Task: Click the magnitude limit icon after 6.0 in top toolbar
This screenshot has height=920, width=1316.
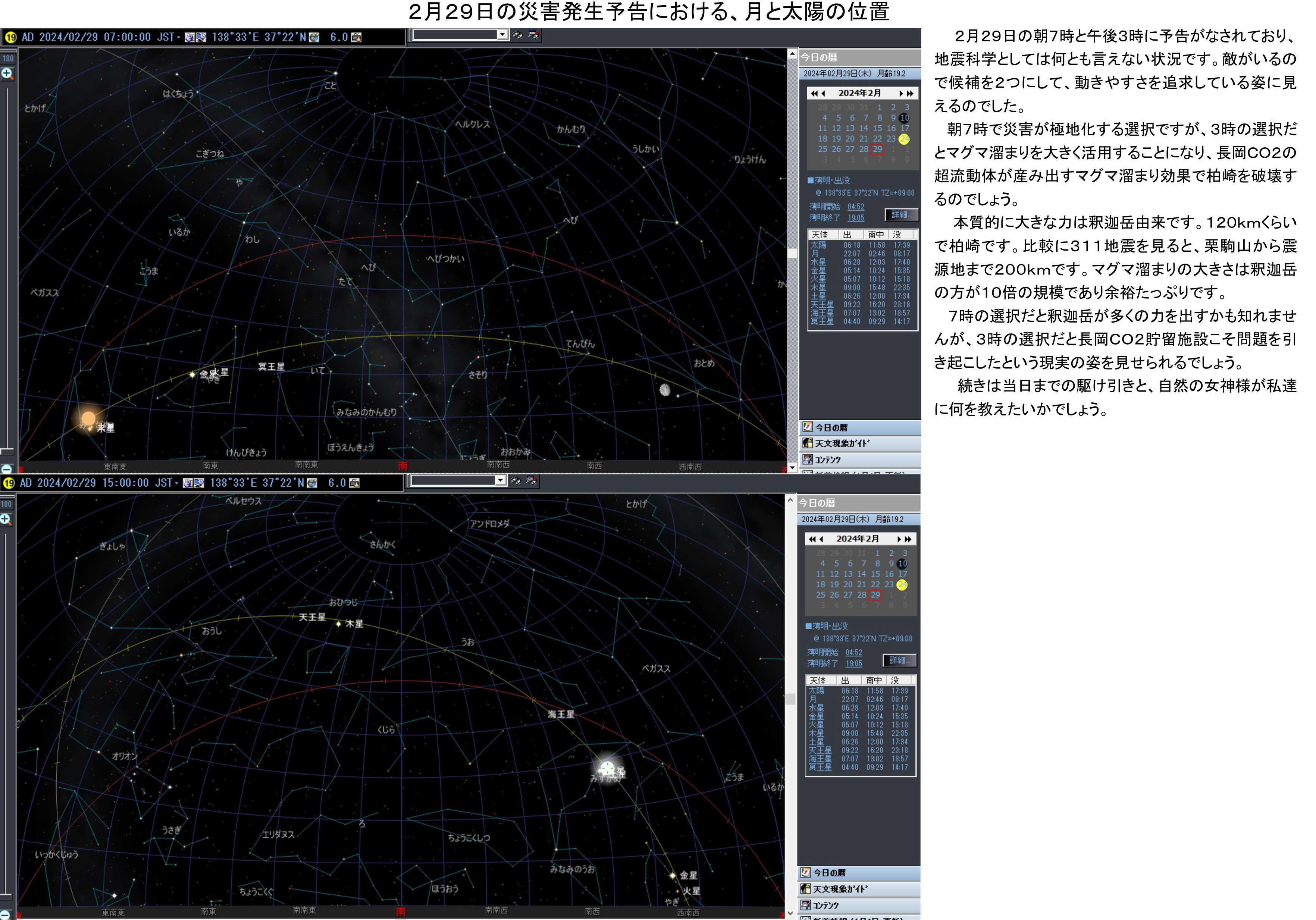Action: click(x=357, y=37)
